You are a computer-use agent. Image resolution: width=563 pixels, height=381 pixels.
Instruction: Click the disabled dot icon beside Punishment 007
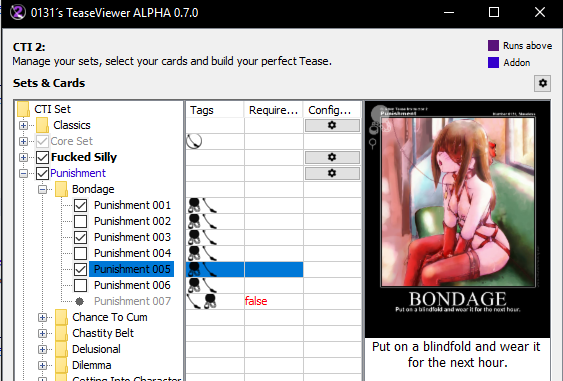pyautogui.click(x=80, y=301)
